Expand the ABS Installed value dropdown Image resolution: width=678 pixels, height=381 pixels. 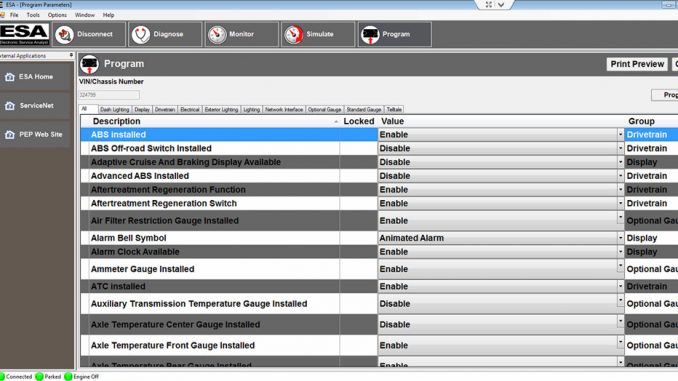coord(620,134)
